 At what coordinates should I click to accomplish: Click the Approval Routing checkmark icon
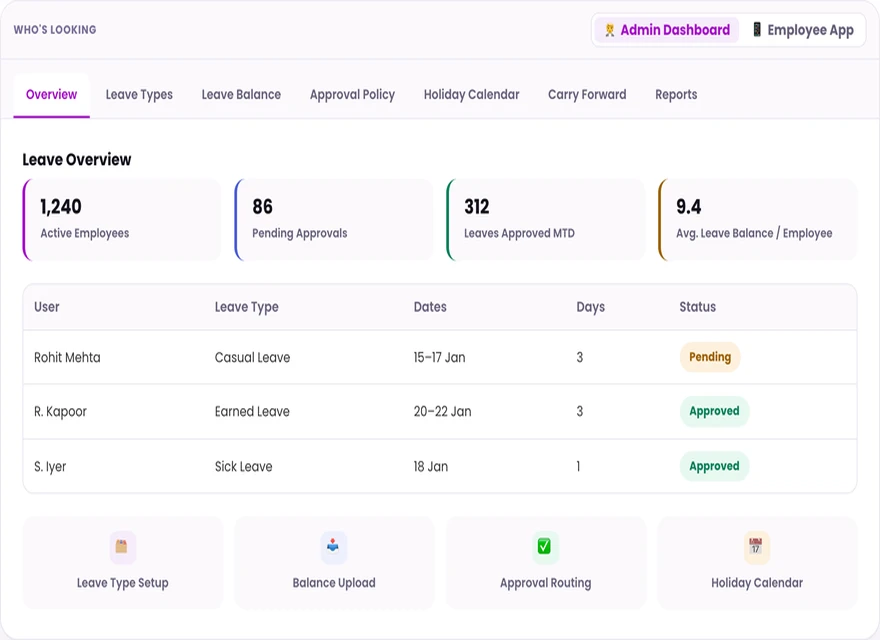(544, 547)
